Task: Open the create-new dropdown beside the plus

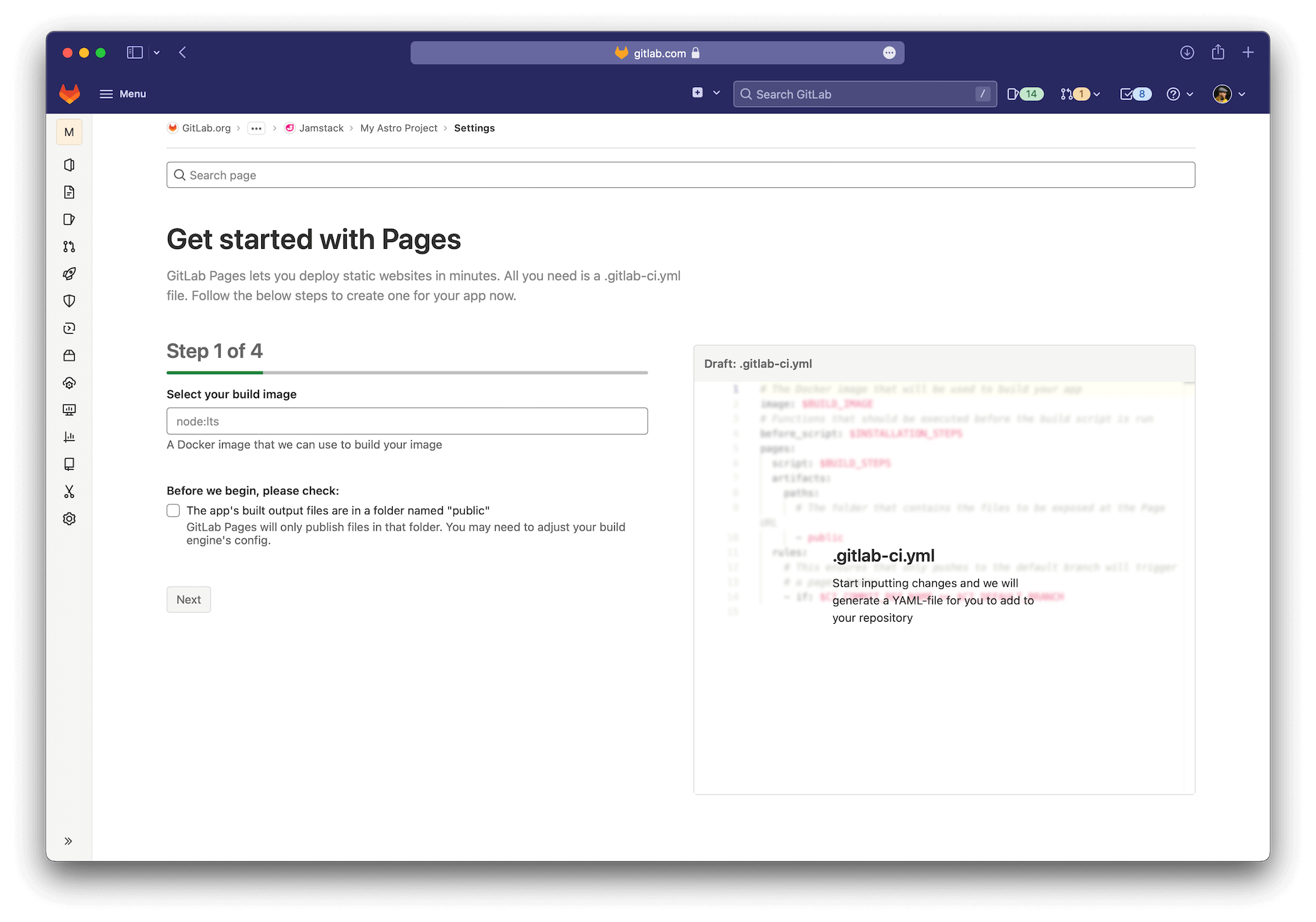Action: point(717,93)
